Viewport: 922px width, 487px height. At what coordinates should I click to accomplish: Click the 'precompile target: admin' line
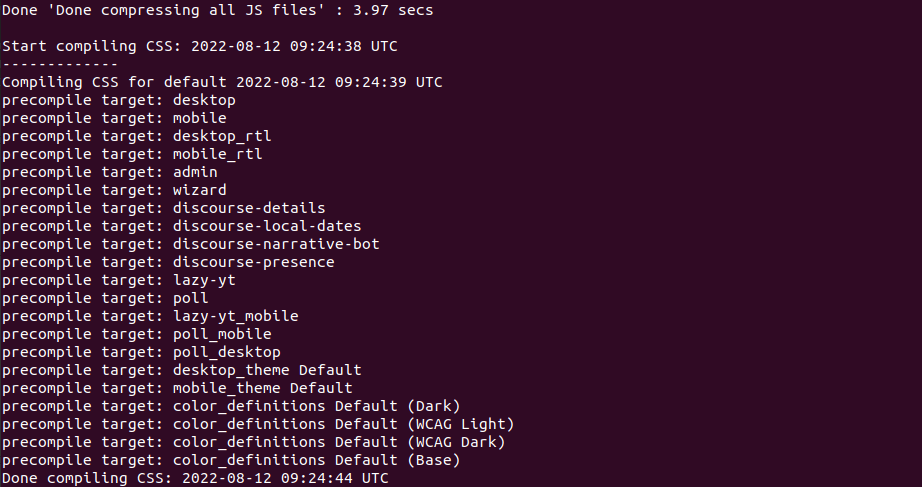coord(109,172)
